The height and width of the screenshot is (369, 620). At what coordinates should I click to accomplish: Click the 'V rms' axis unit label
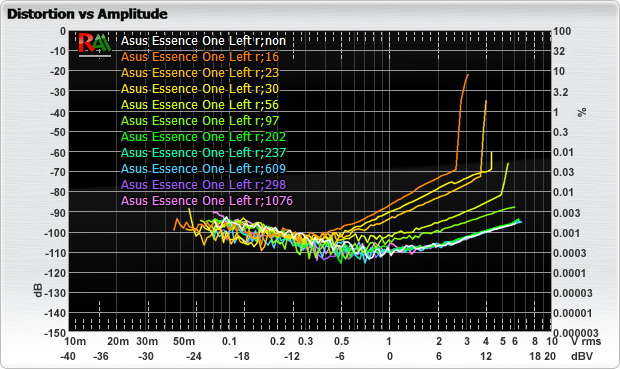(x=586, y=341)
